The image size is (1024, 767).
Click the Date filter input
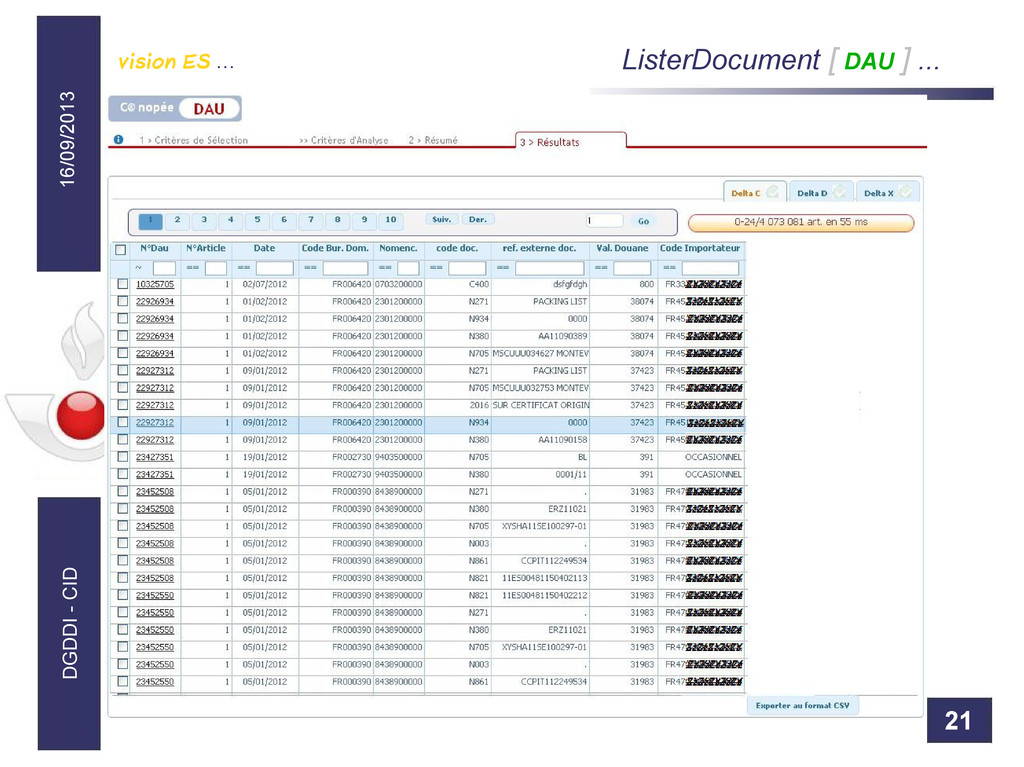click(274, 269)
